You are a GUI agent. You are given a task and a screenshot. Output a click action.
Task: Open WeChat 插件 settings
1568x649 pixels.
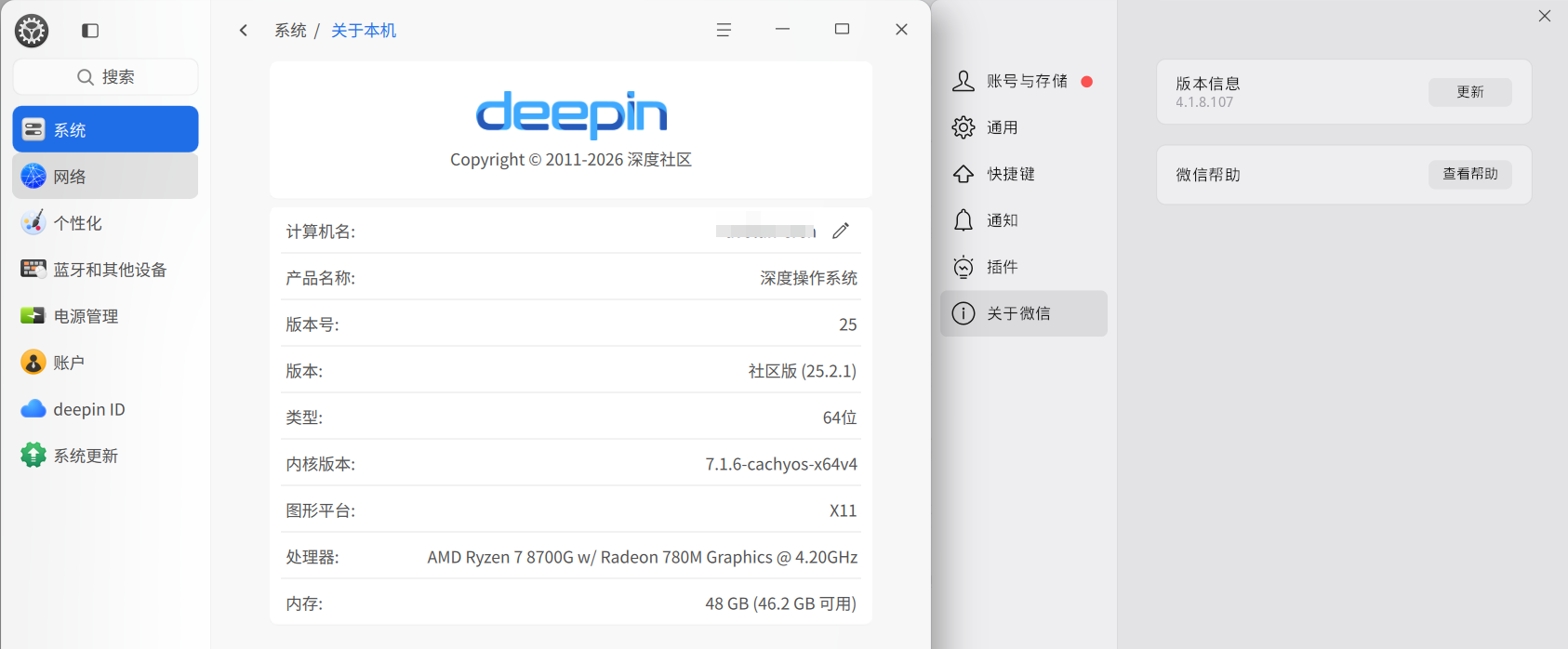1023,267
